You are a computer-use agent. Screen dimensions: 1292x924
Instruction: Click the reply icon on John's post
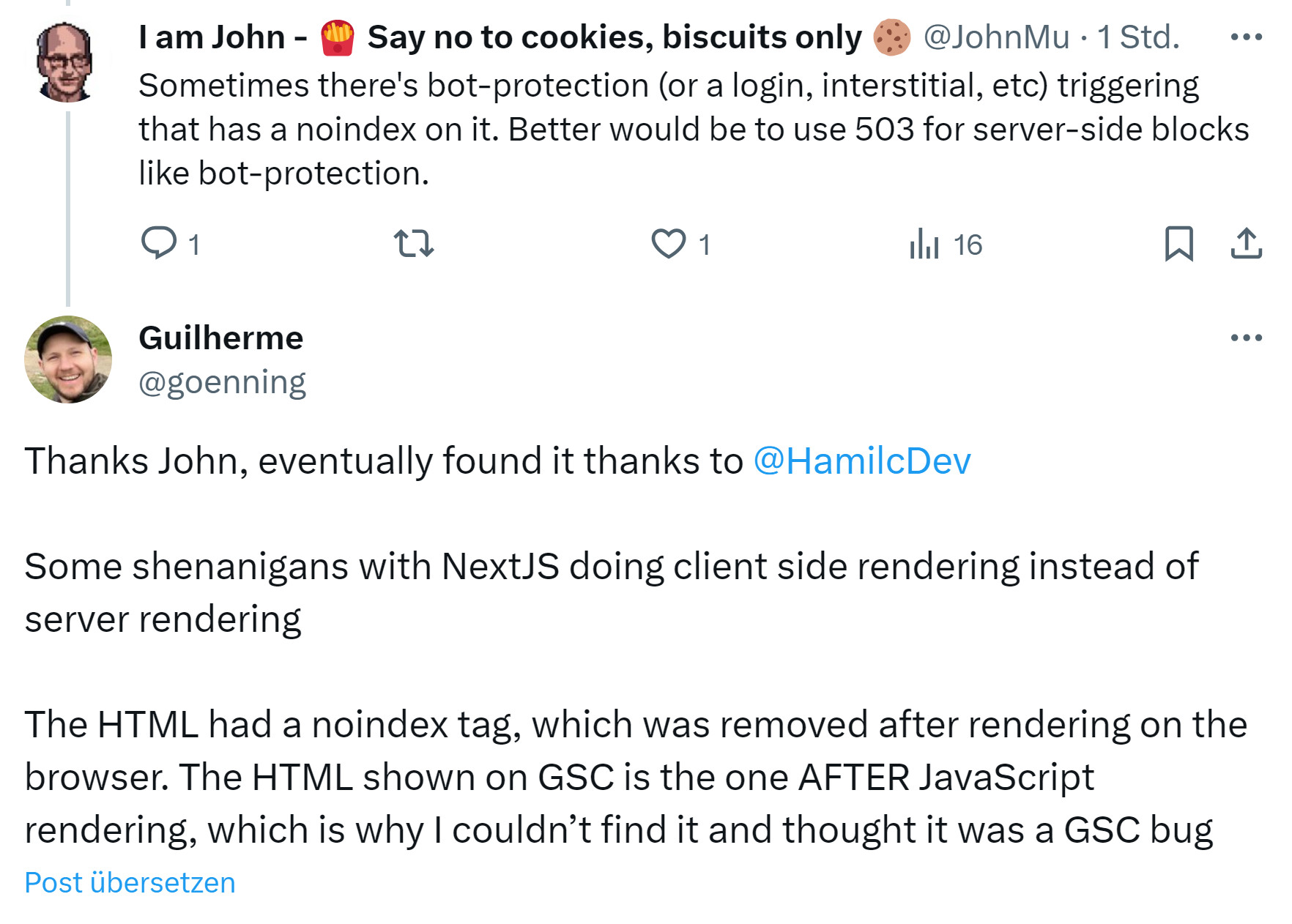159,243
